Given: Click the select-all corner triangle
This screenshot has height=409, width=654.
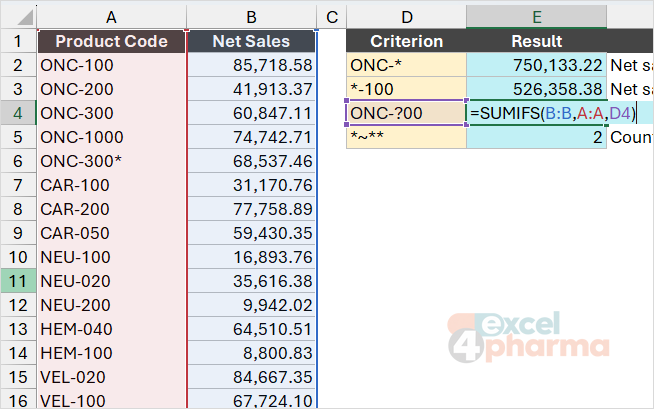Looking at the screenshot, I should [x=25, y=18].
